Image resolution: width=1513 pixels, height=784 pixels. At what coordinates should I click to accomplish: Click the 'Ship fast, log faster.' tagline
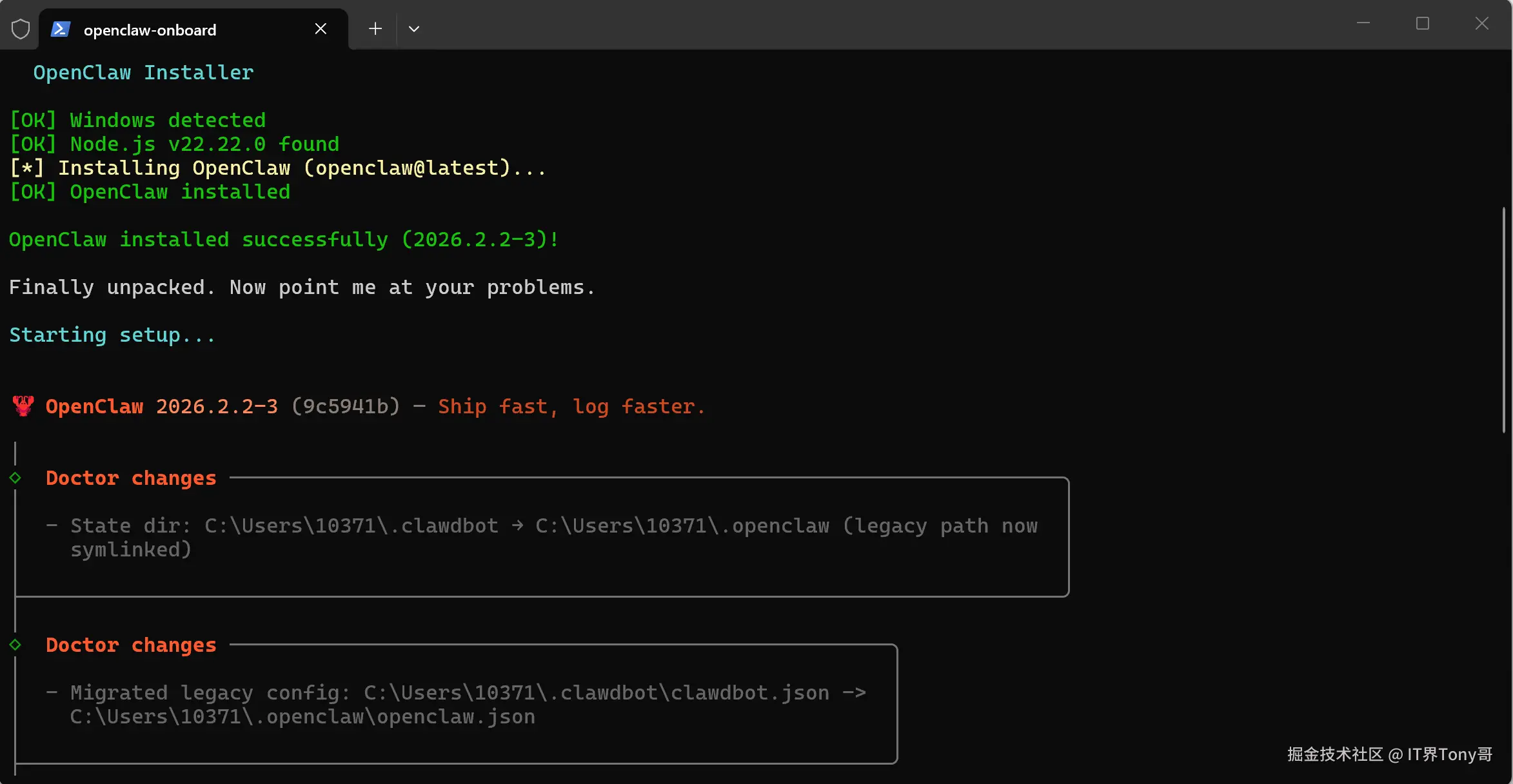571,406
